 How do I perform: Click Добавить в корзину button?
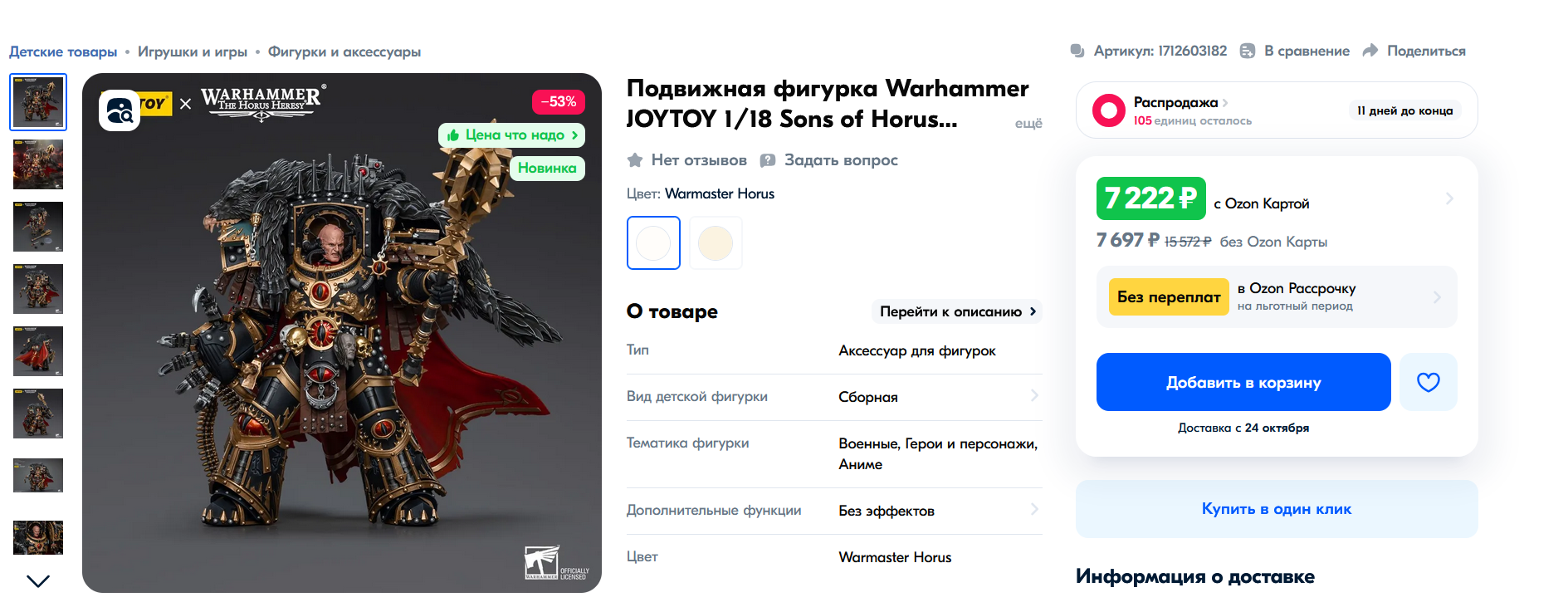pos(1243,382)
